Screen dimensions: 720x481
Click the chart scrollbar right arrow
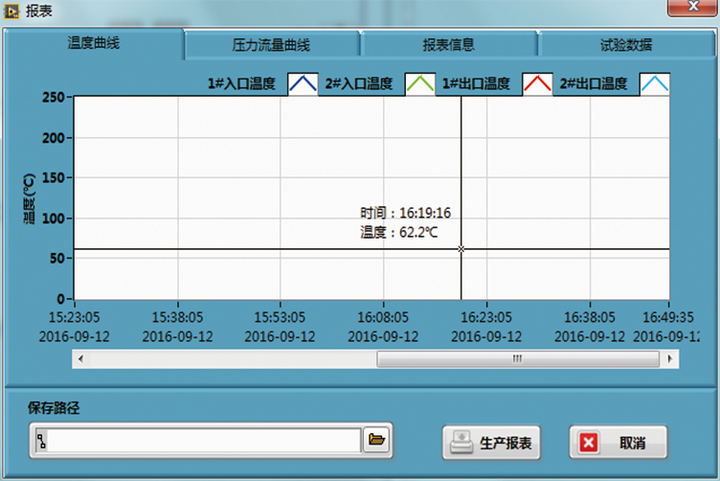(670, 359)
